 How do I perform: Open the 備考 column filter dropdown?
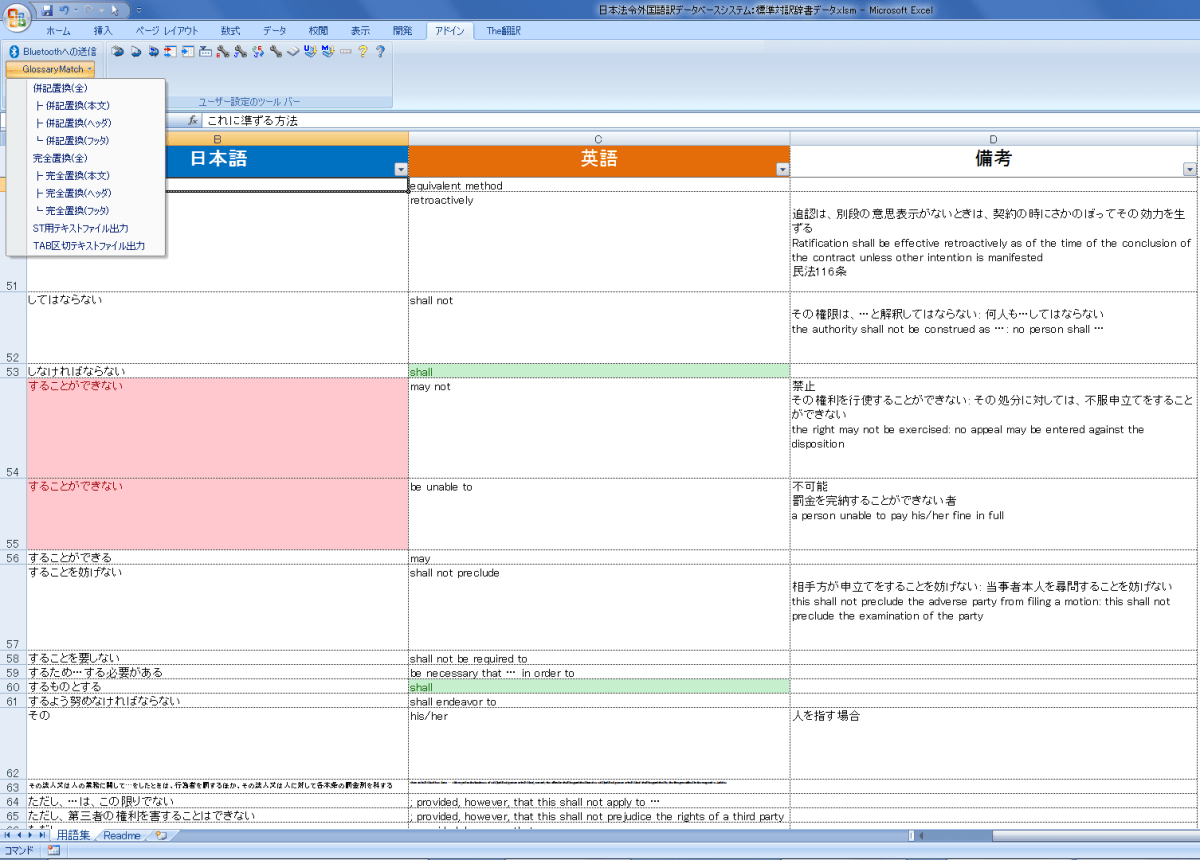click(1189, 170)
